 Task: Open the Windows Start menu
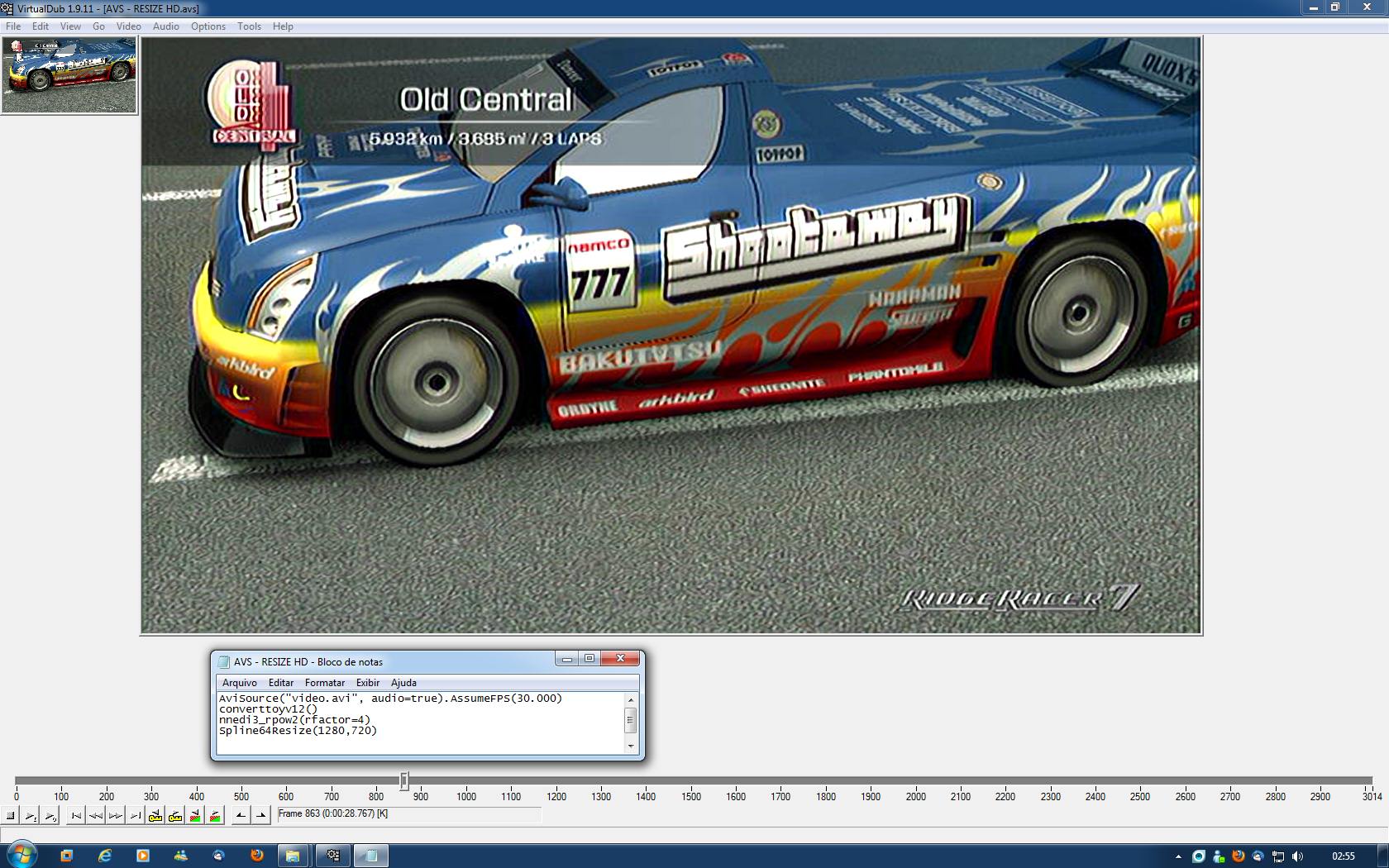21,855
